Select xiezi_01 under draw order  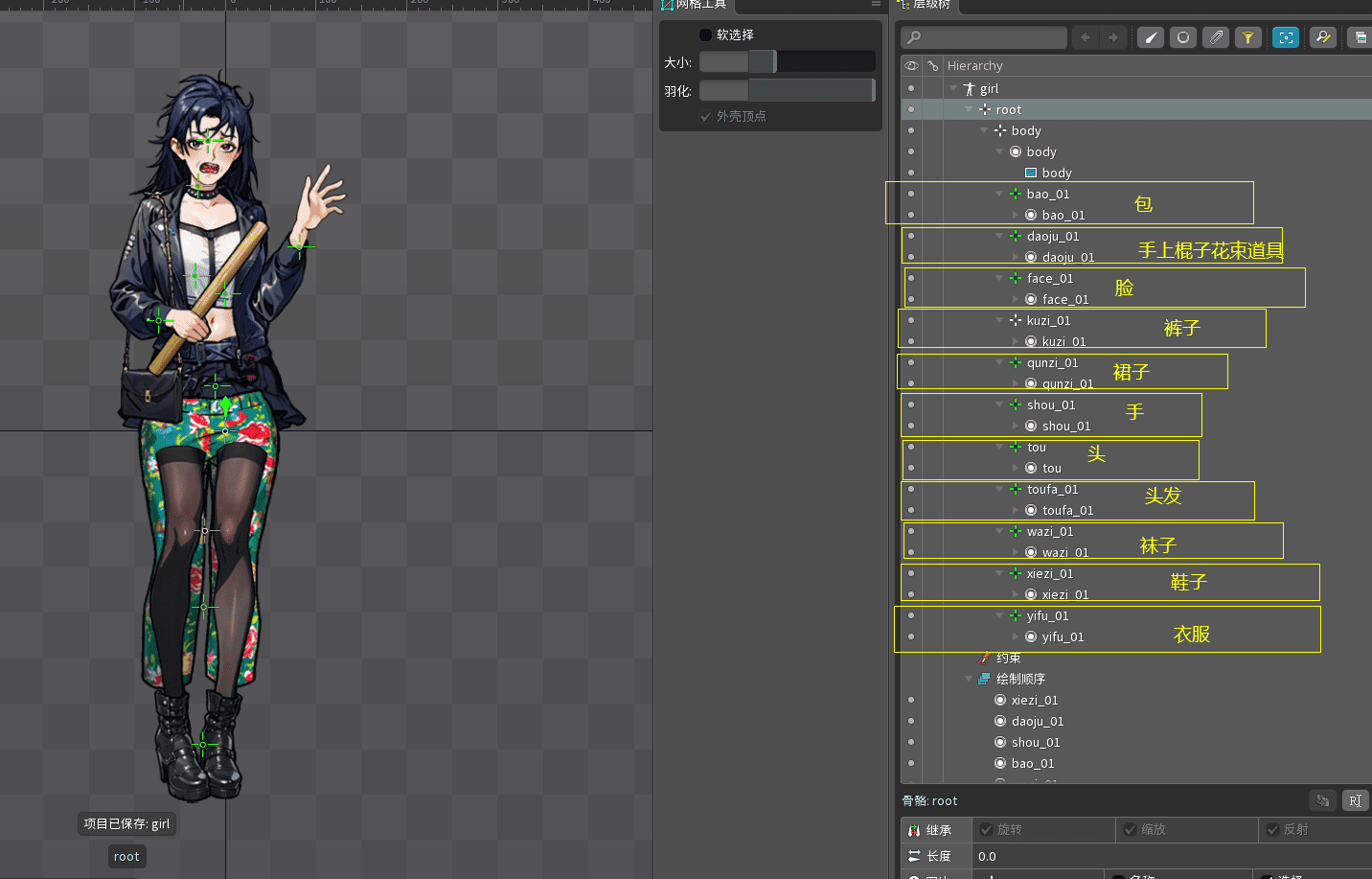click(x=1035, y=700)
